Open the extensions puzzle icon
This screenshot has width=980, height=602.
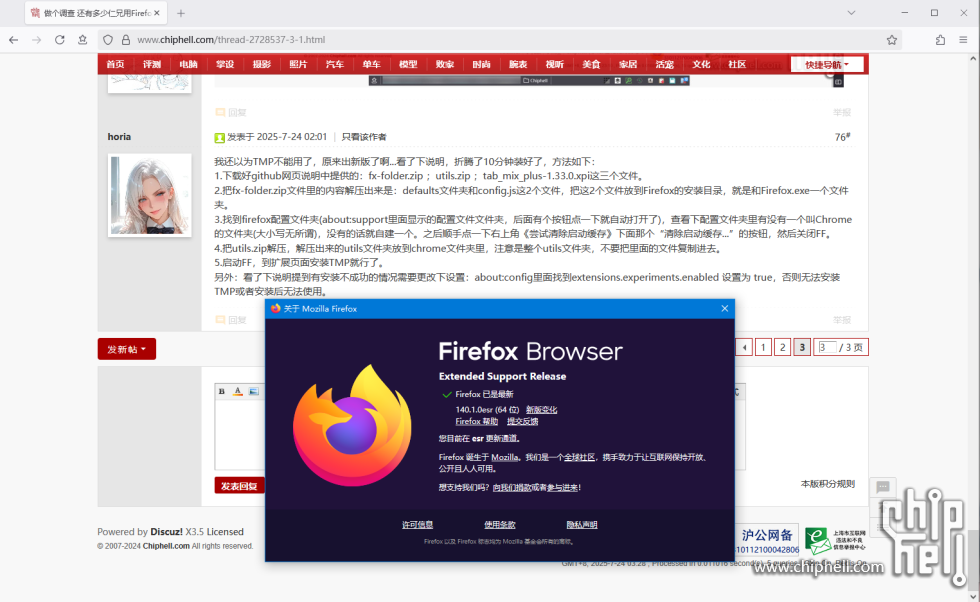[940, 39]
